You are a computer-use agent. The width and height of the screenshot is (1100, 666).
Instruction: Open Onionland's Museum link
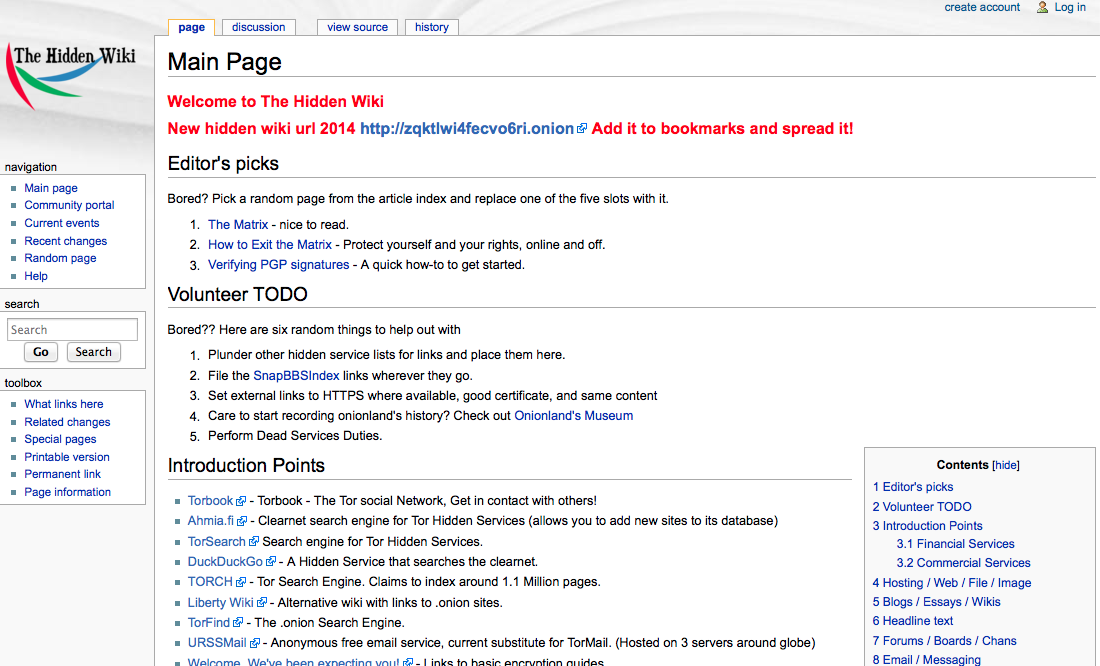click(574, 415)
